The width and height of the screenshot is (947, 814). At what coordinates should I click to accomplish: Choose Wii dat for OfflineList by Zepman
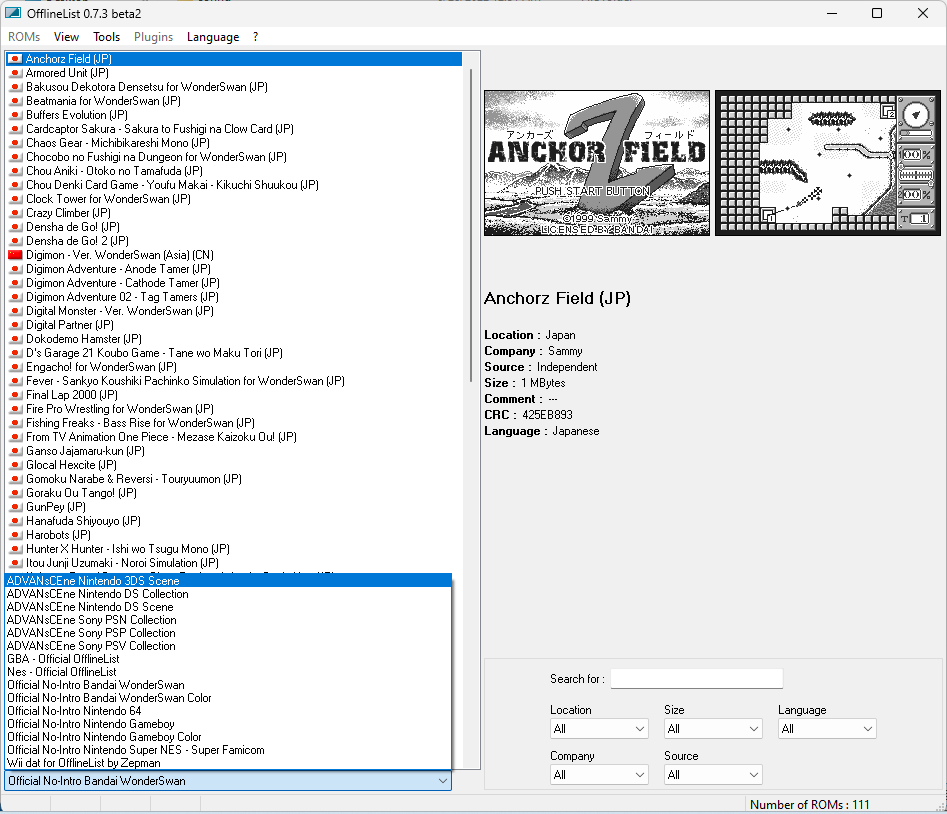[x=228, y=763]
